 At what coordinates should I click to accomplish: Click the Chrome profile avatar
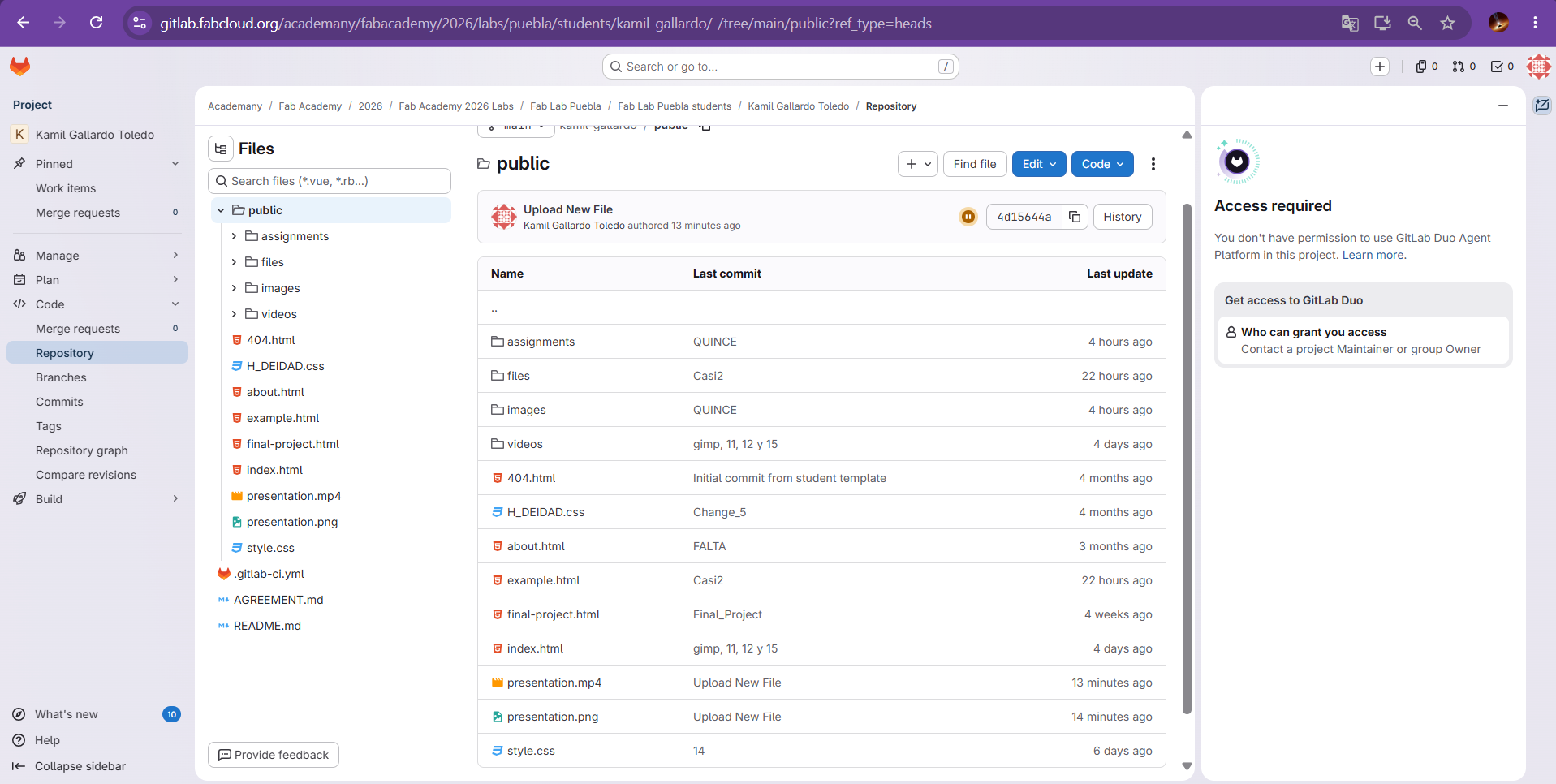1498,23
